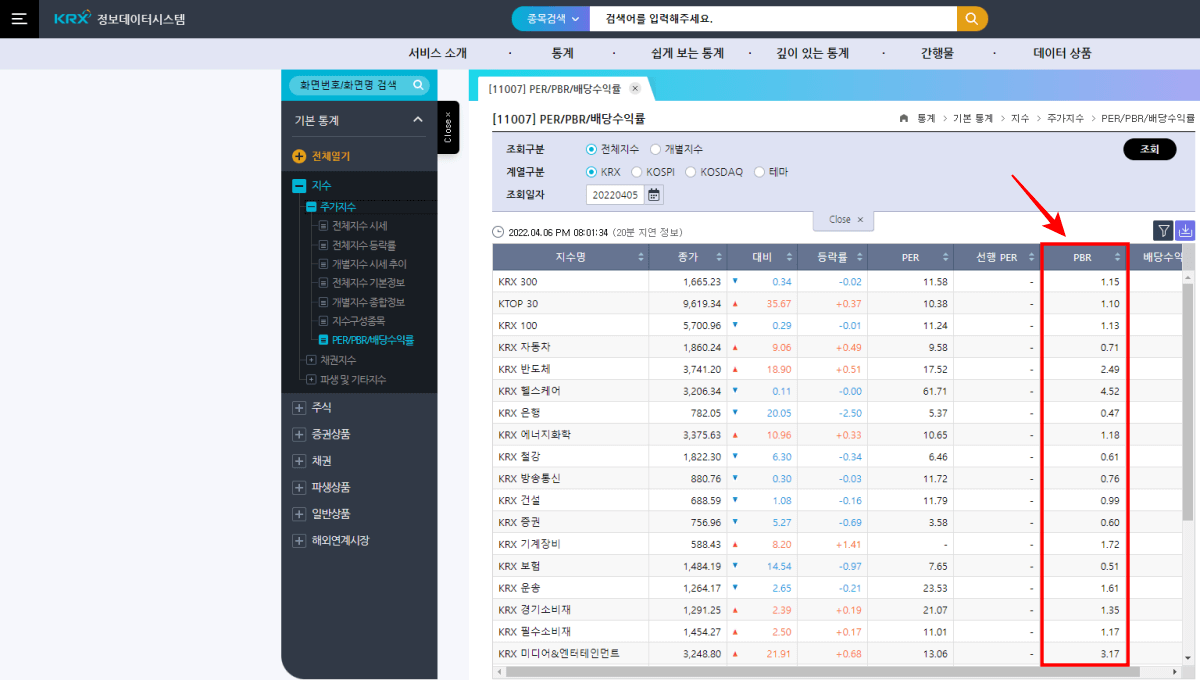Sort table by PER column arrows

click(x=945, y=258)
